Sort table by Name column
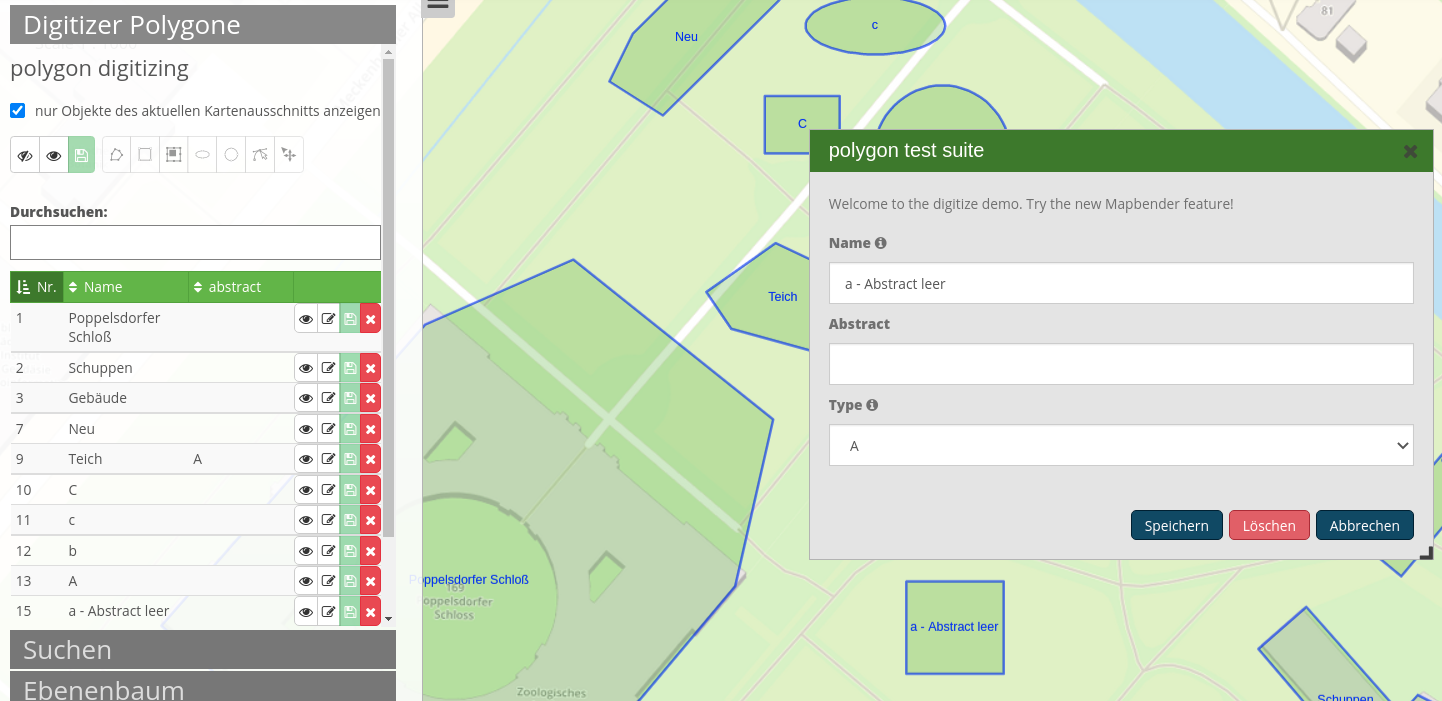1442x701 pixels. (x=126, y=287)
